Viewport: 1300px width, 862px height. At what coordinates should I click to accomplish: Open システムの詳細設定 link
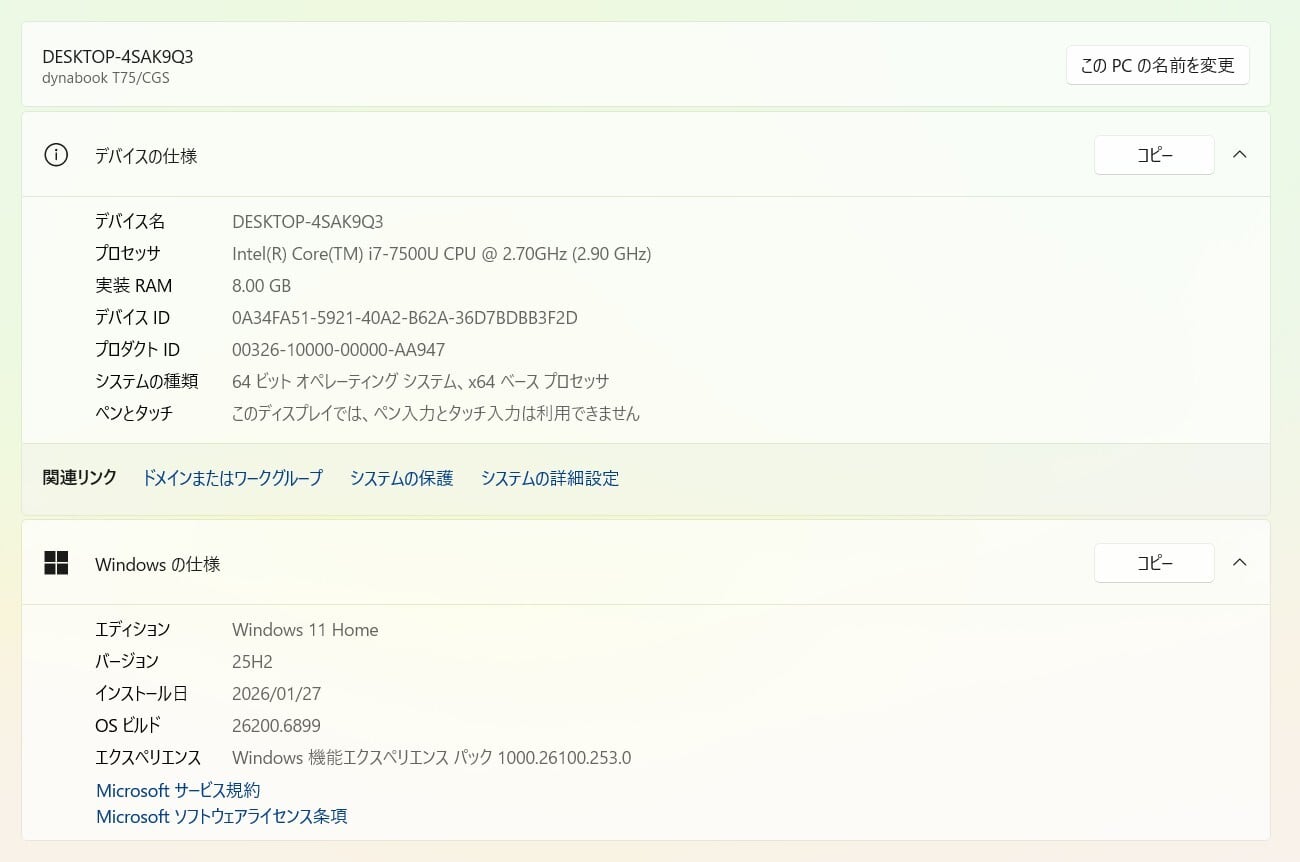pyautogui.click(x=550, y=478)
